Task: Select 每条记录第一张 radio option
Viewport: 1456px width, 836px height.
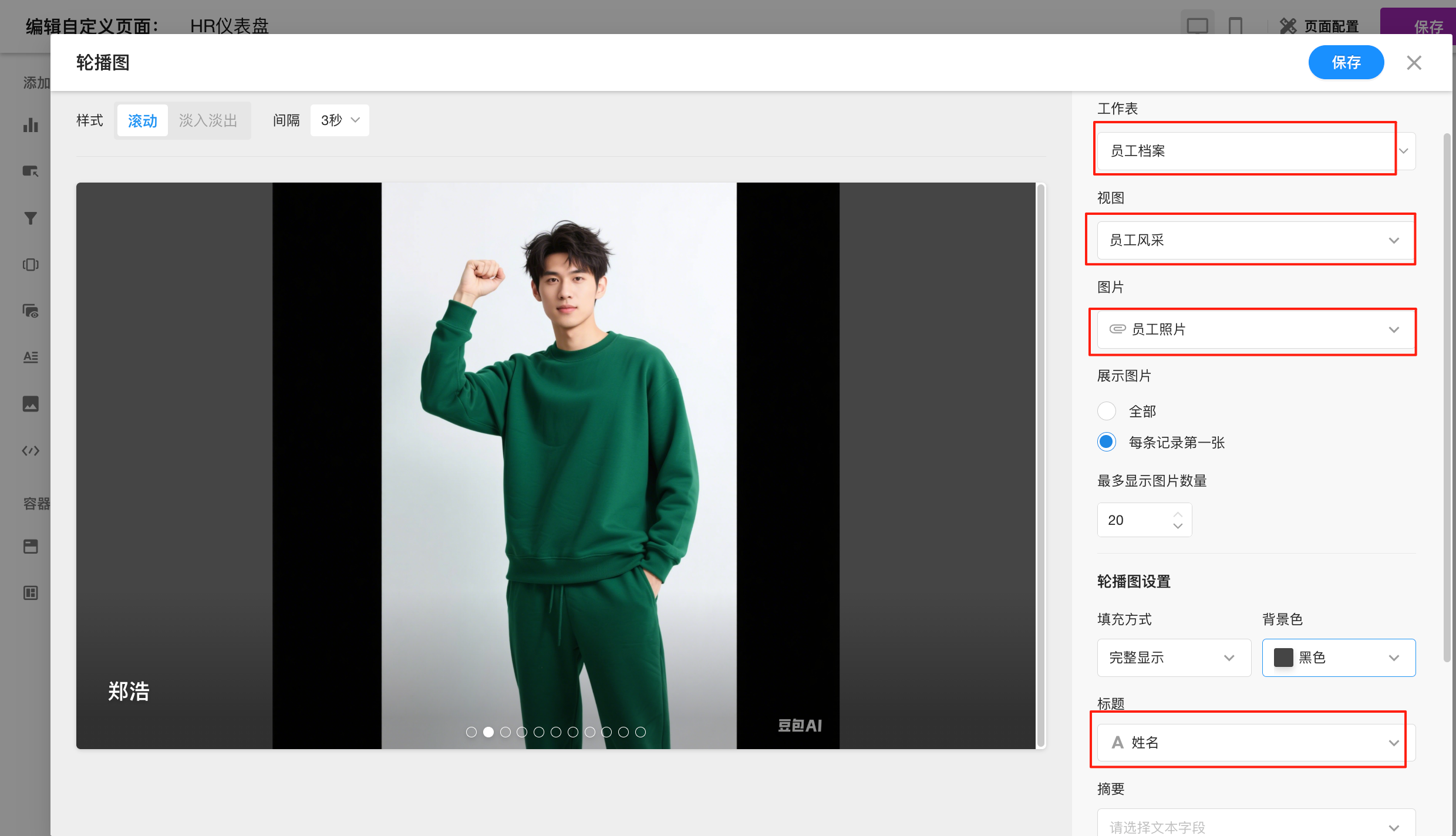Action: point(1107,442)
